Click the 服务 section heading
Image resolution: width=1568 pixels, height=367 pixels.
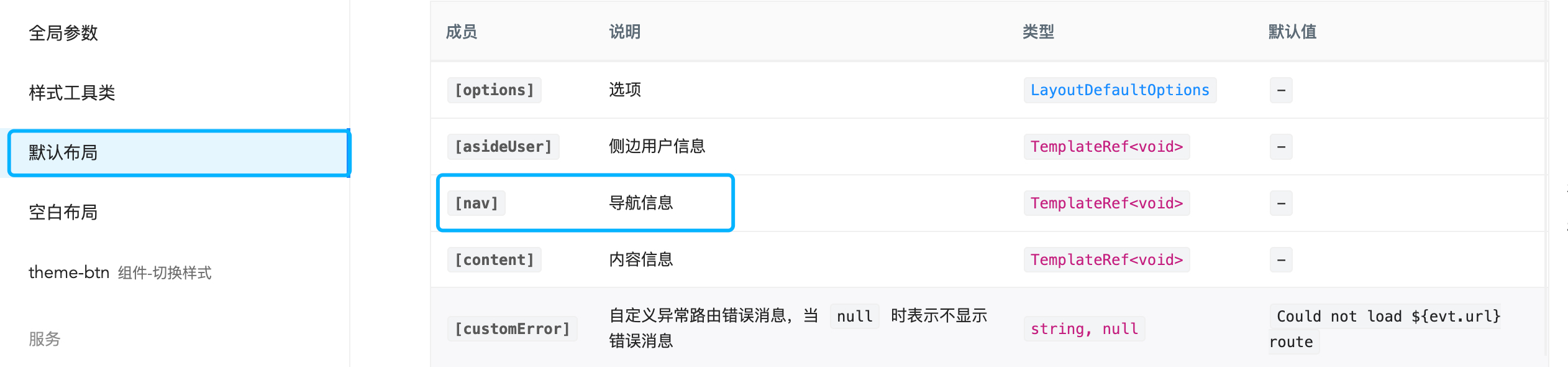(x=45, y=338)
